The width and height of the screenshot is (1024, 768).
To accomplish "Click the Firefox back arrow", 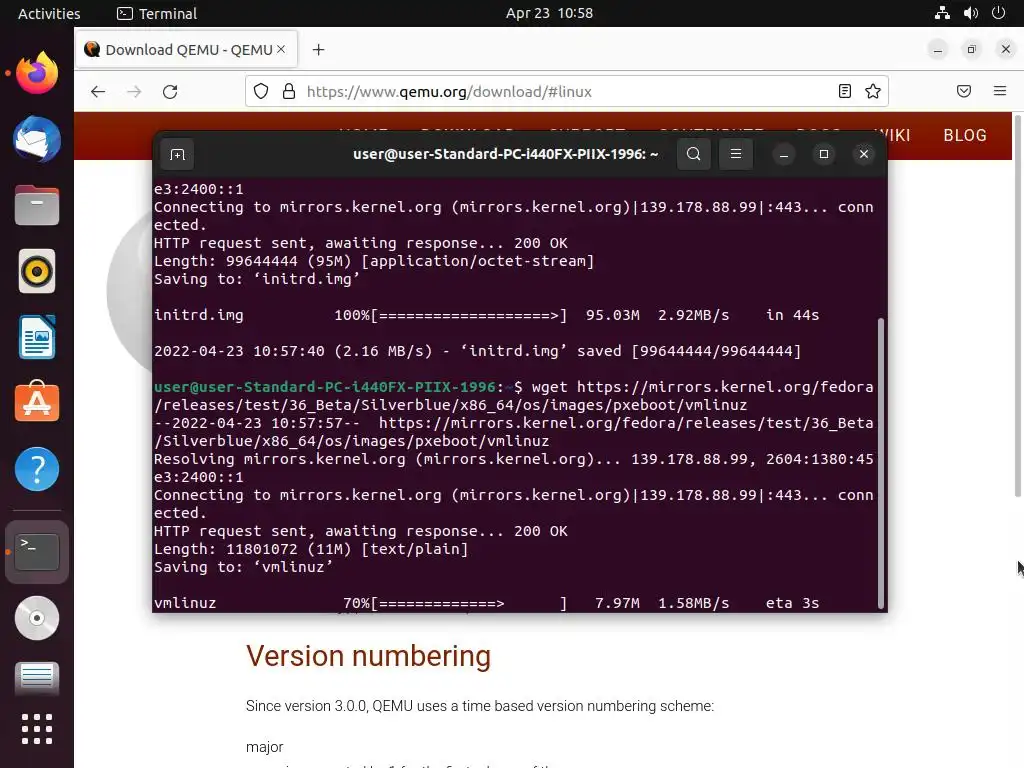I will [x=98, y=91].
